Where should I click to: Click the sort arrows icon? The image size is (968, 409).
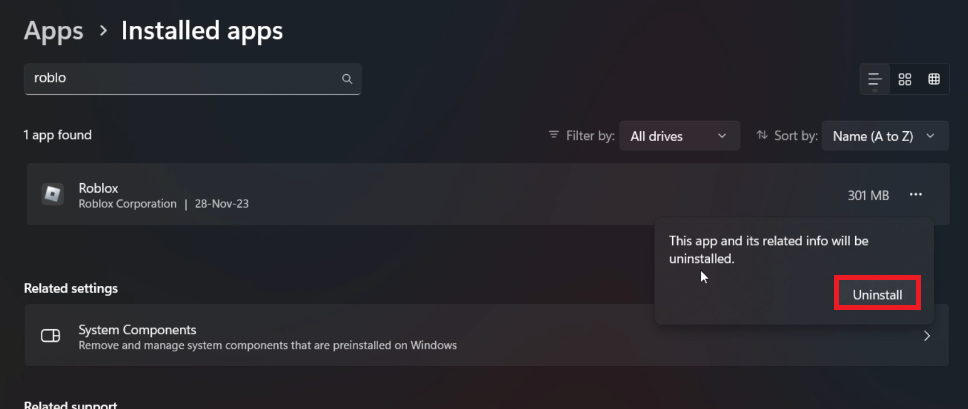coord(762,135)
